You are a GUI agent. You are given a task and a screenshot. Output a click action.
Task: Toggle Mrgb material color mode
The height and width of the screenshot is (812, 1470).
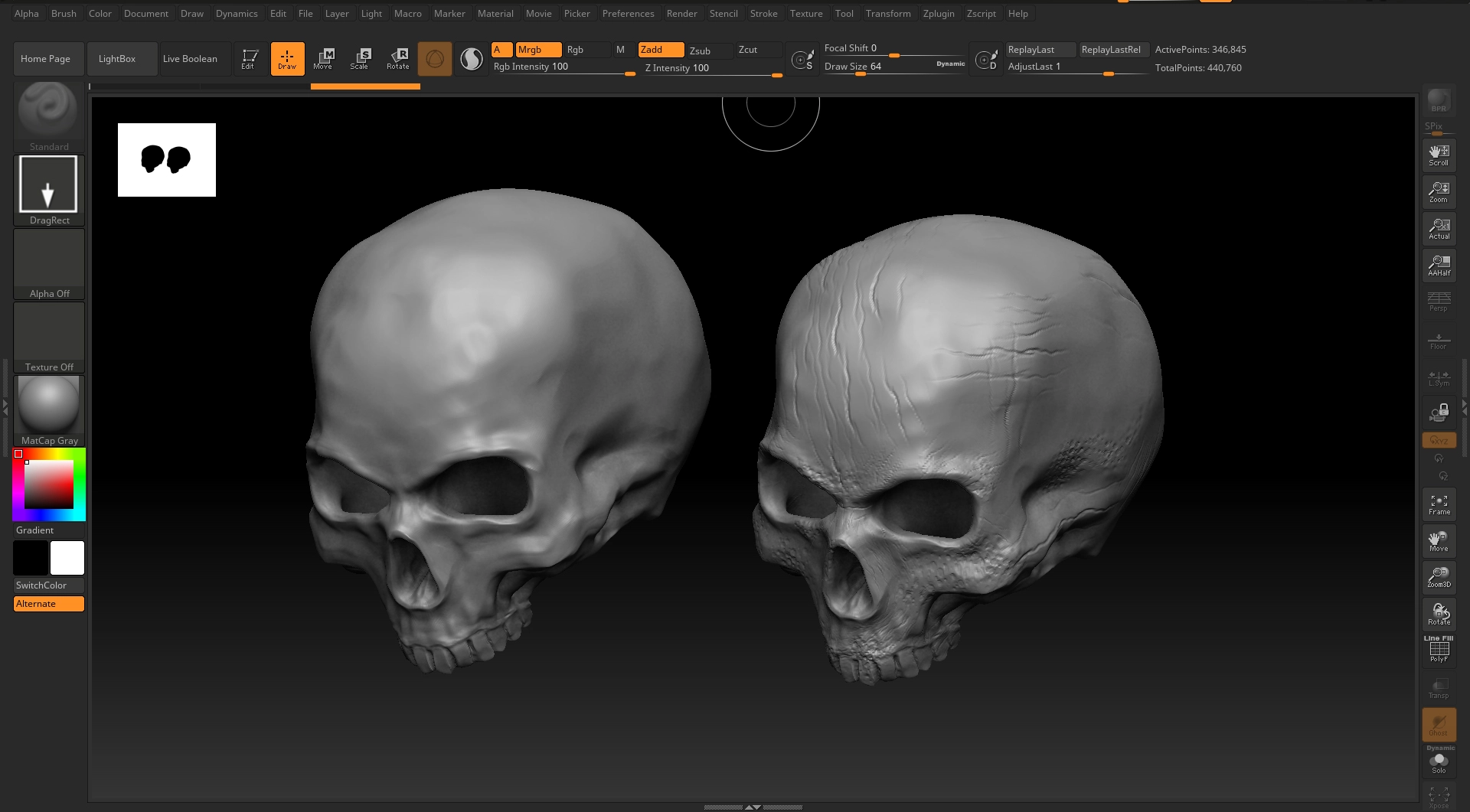(x=538, y=50)
